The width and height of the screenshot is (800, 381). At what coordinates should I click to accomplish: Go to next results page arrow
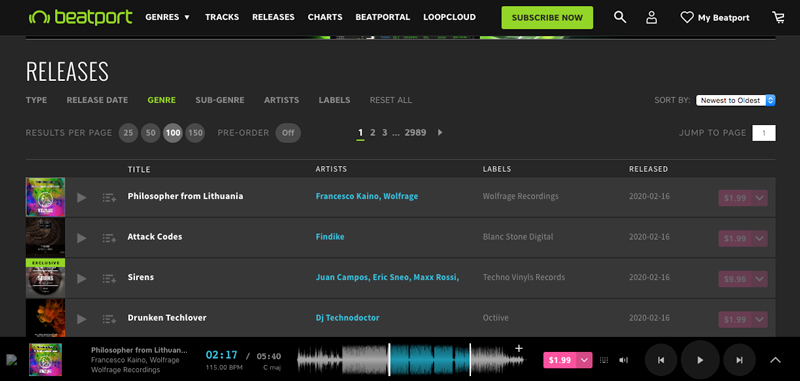[440, 133]
